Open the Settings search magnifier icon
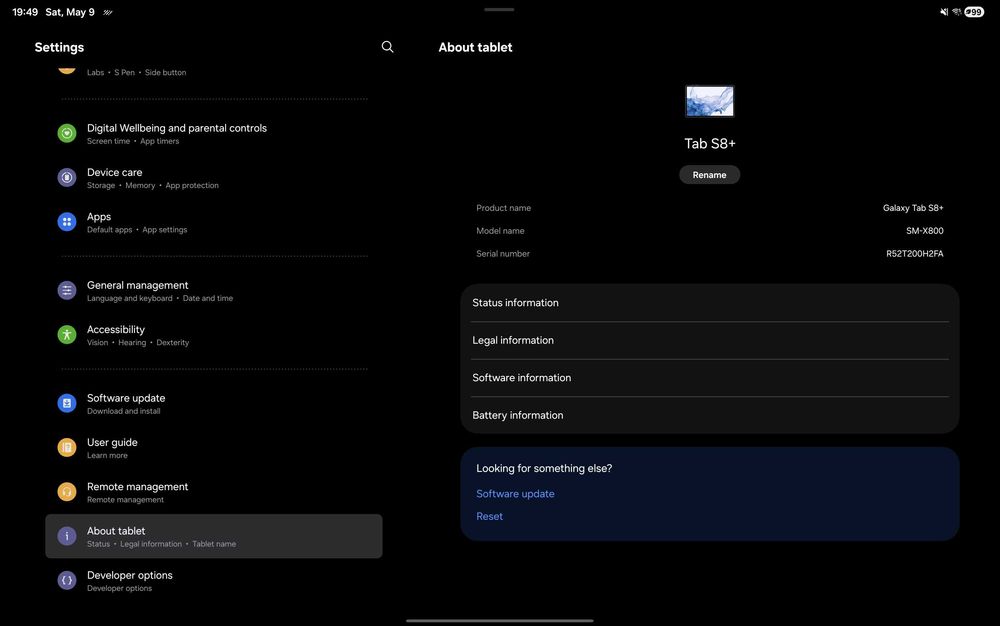This screenshot has width=1000, height=626. click(387, 47)
